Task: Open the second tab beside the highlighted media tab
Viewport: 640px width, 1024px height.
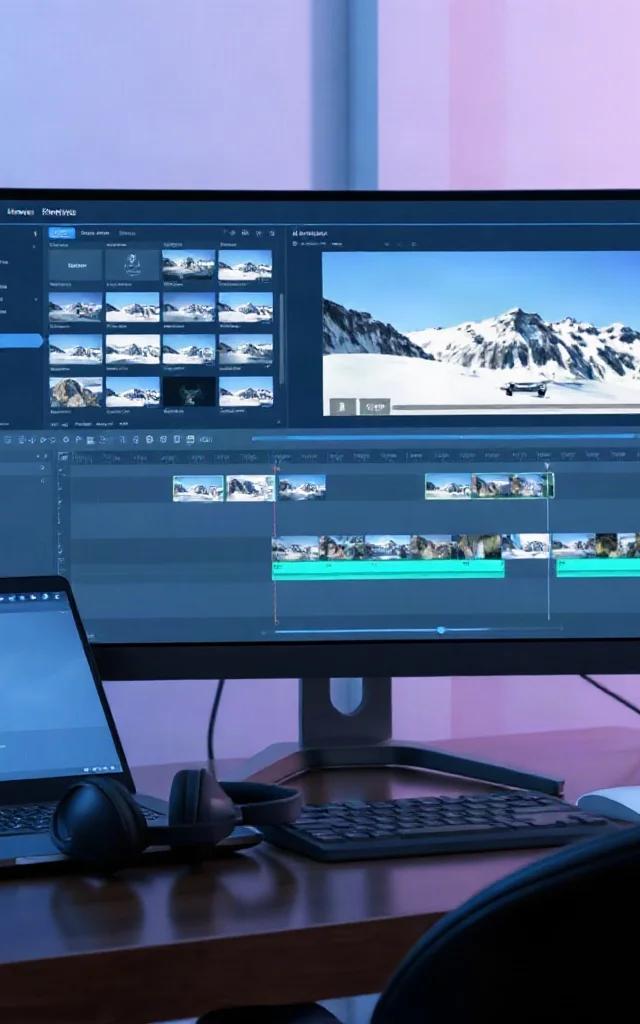Action: click(x=95, y=232)
